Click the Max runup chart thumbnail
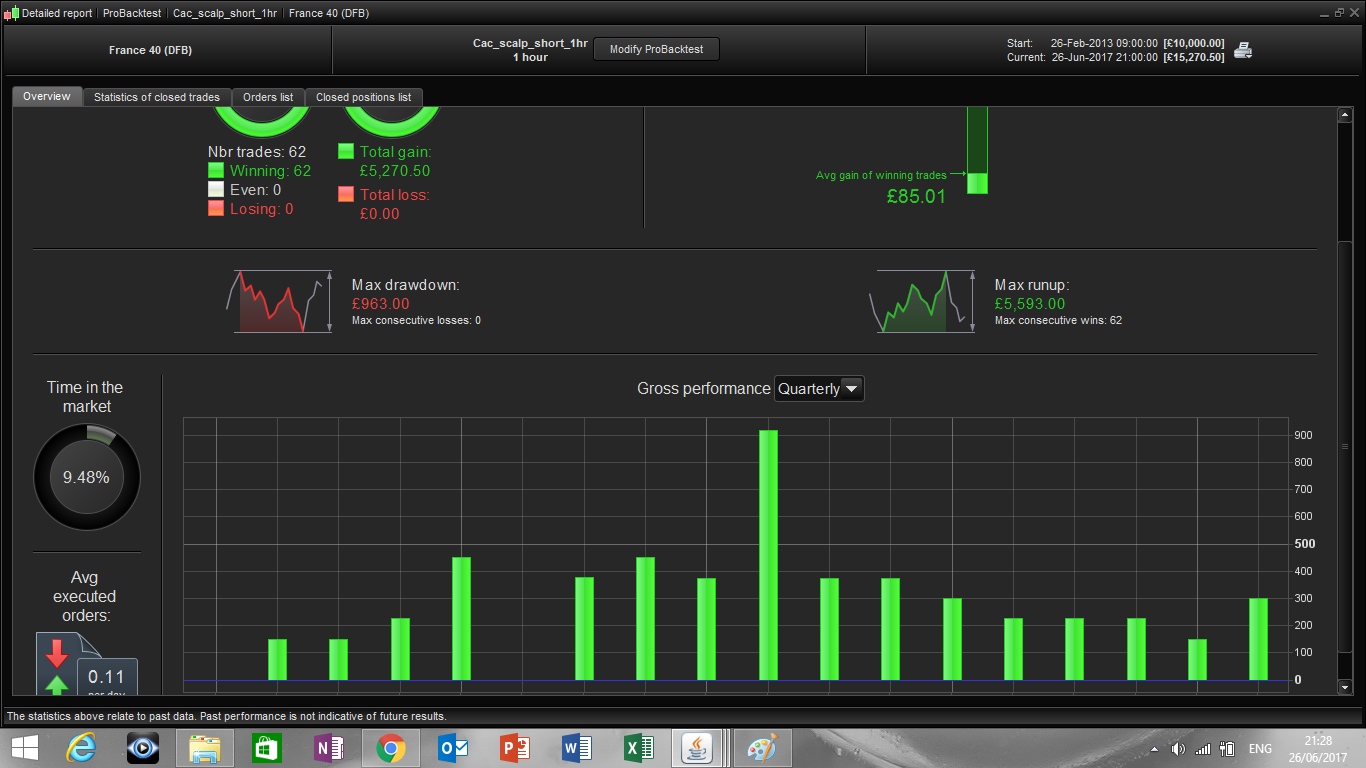The width and height of the screenshot is (1366, 768). tap(923, 301)
